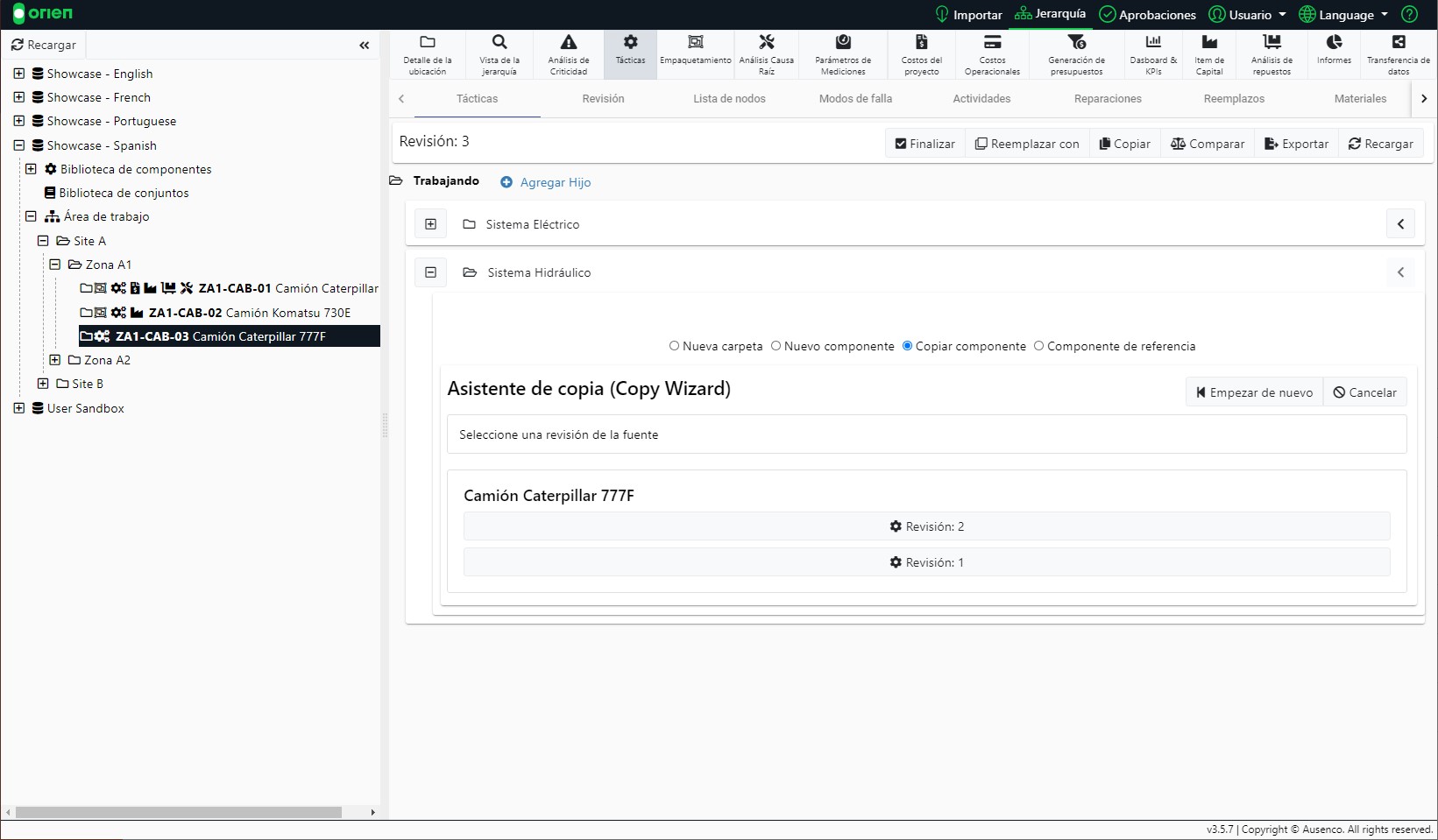Switch to the Actividades tab
1438x840 pixels.
tap(981, 99)
